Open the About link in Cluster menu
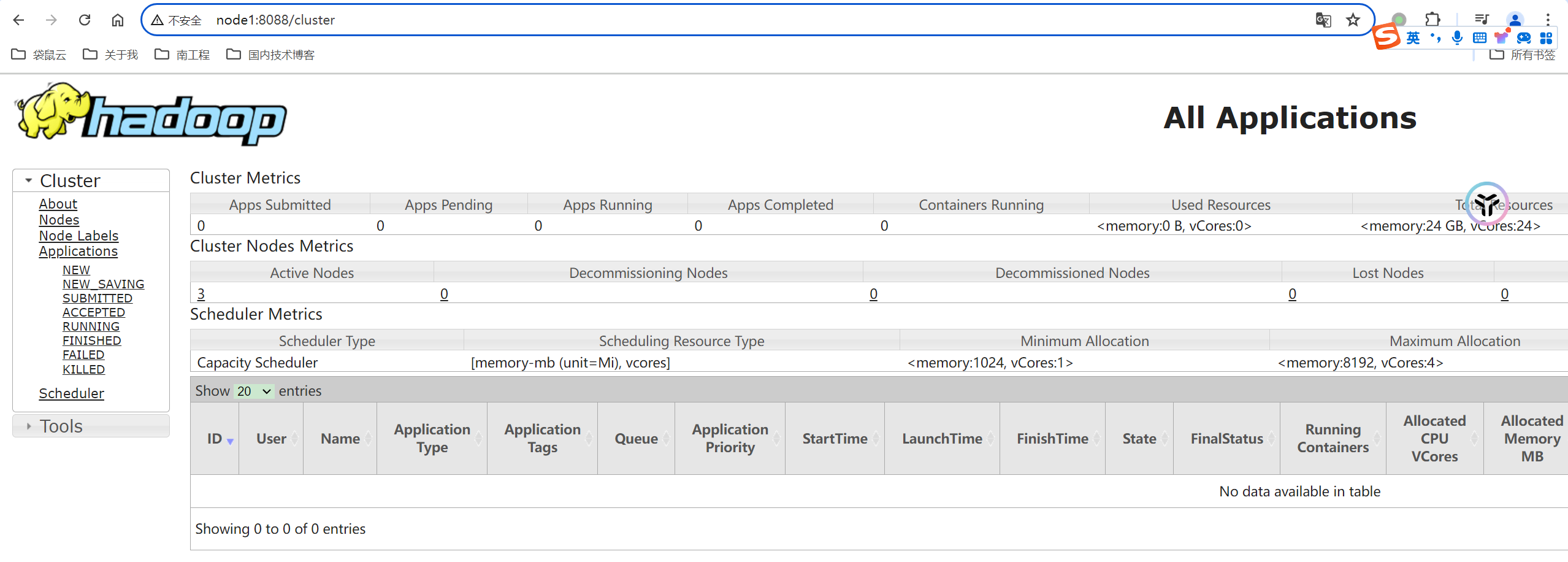 pyautogui.click(x=58, y=204)
